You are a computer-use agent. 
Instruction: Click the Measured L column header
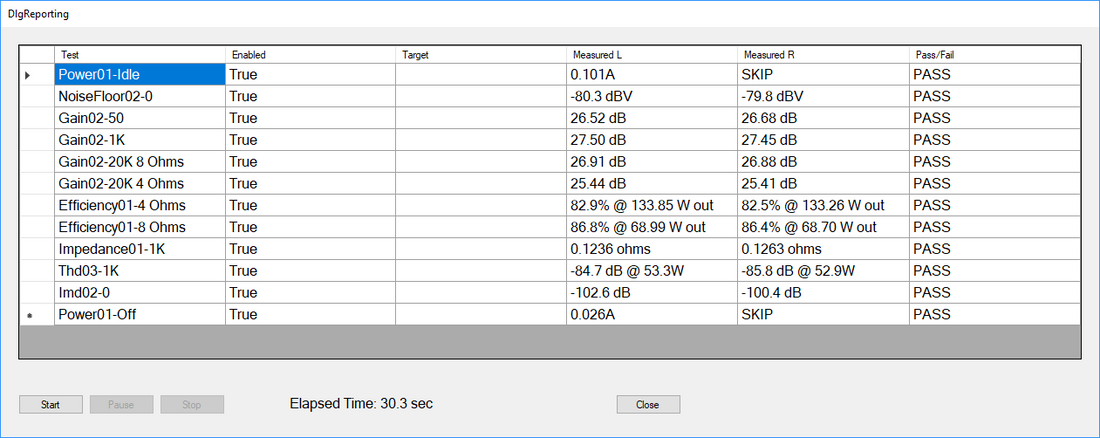[x=650, y=55]
